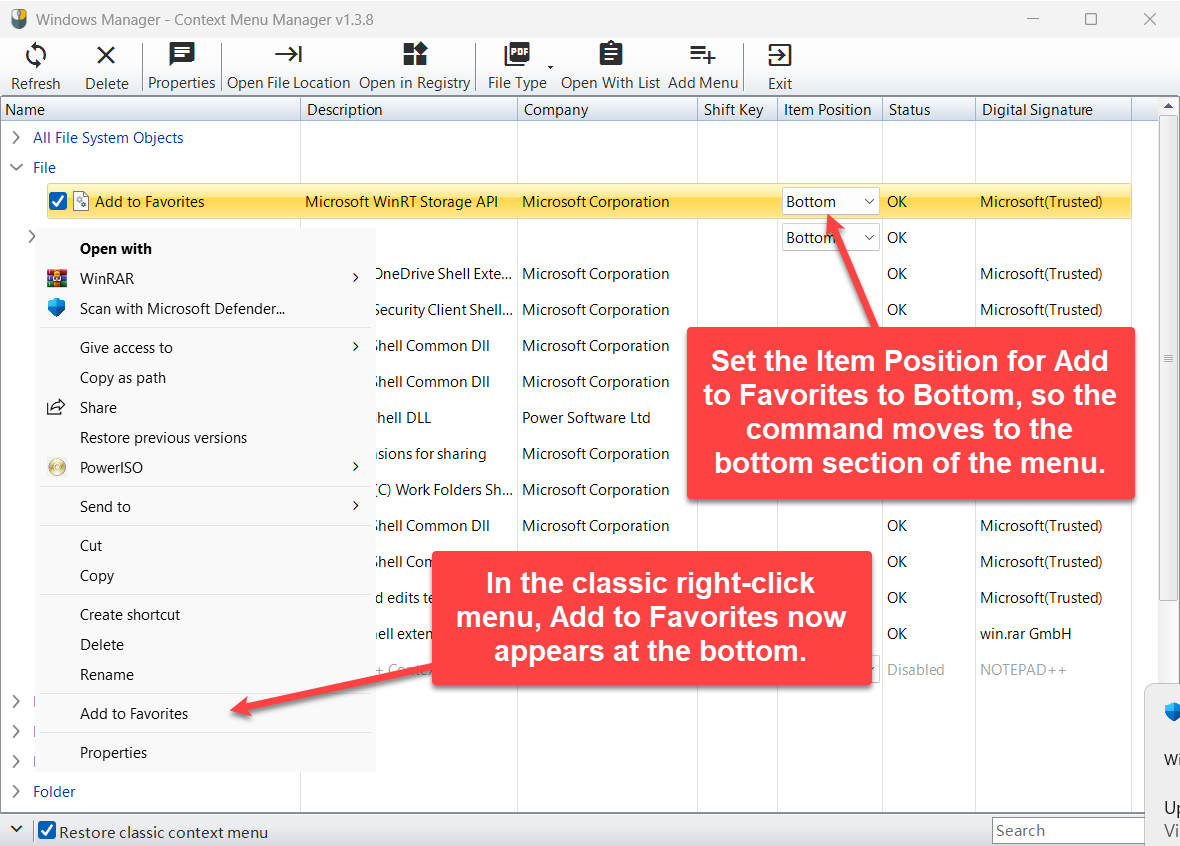
Task: Choose Delete in the context menu
Action: (205, 645)
